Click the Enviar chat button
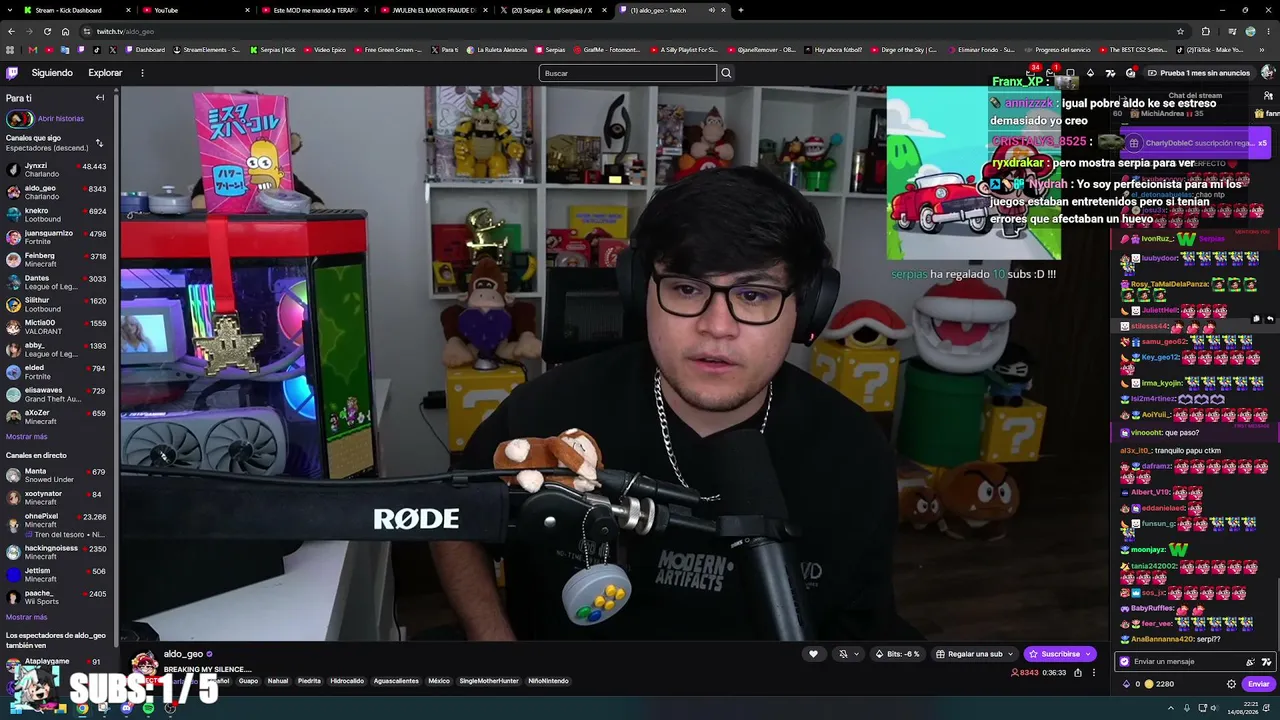1280x720 pixels. pos(1258,684)
